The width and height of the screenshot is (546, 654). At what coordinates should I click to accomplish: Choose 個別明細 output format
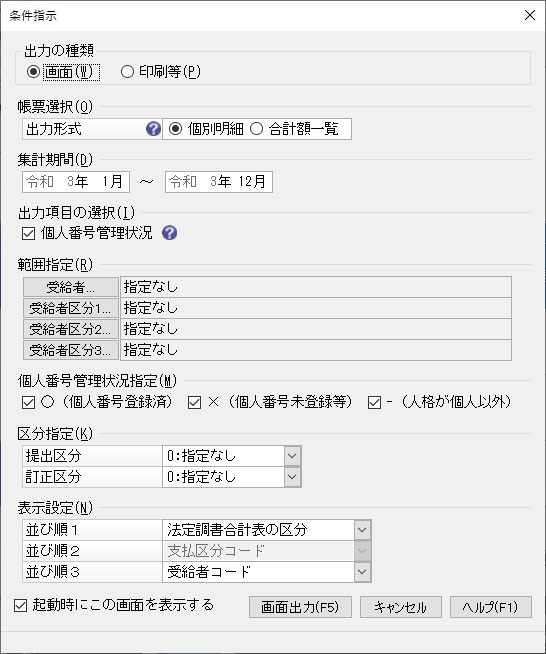coord(176,129)
